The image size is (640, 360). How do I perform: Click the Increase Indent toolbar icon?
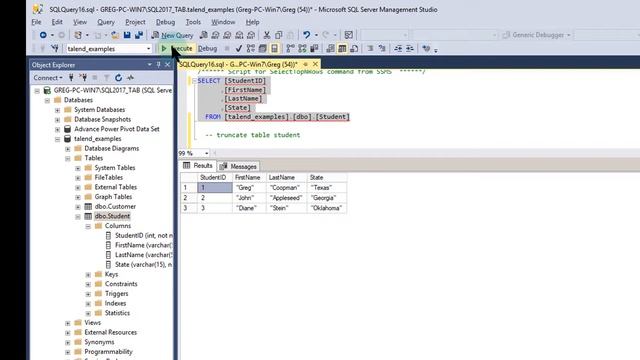point(410,49)
